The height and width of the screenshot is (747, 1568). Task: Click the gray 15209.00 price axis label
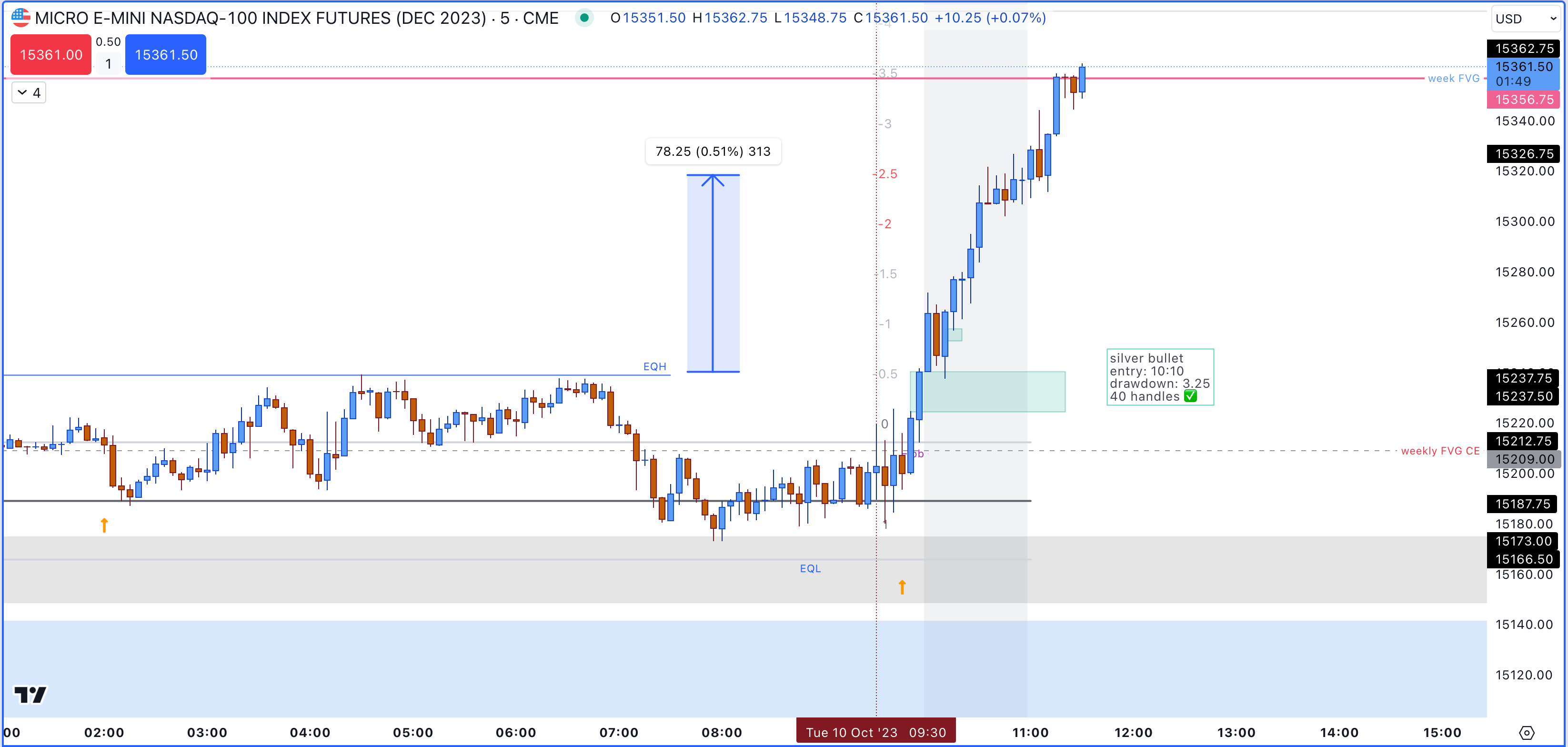1524,459
